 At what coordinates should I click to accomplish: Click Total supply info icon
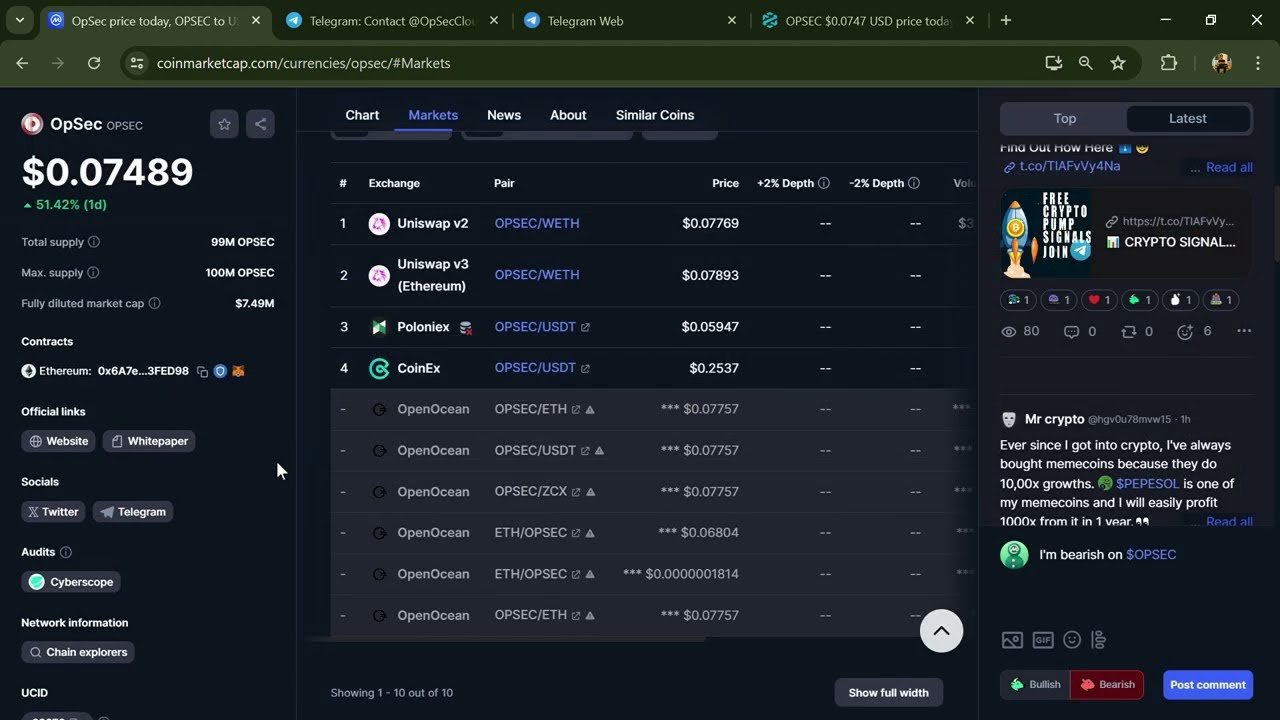click(94, 242)
